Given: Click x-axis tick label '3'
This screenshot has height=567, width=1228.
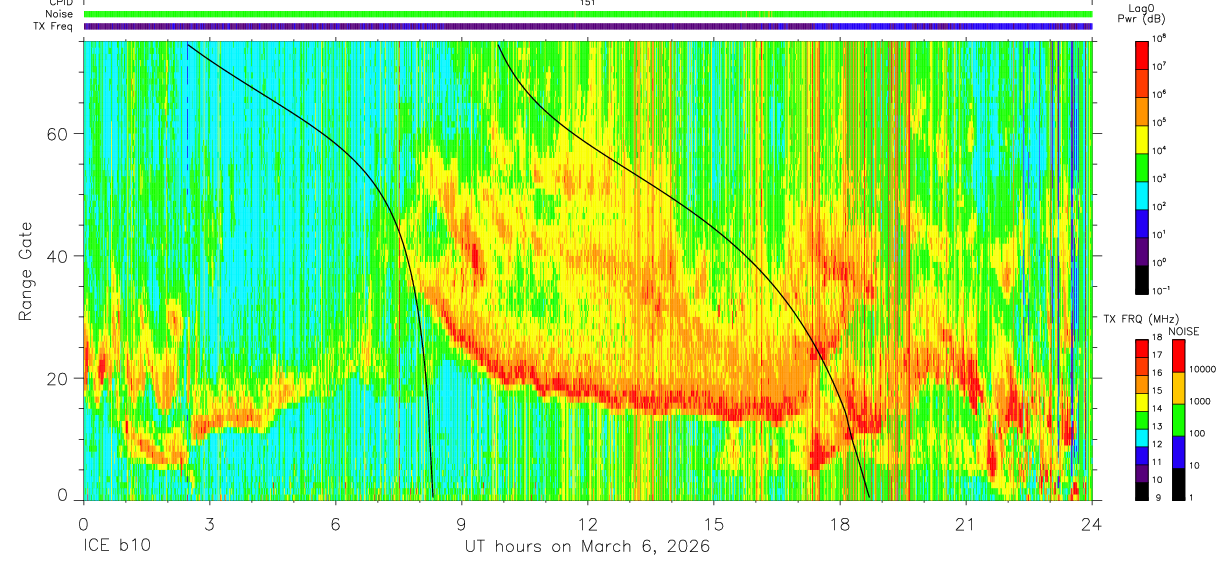Looking at the screenshot, I should point(209,524).
